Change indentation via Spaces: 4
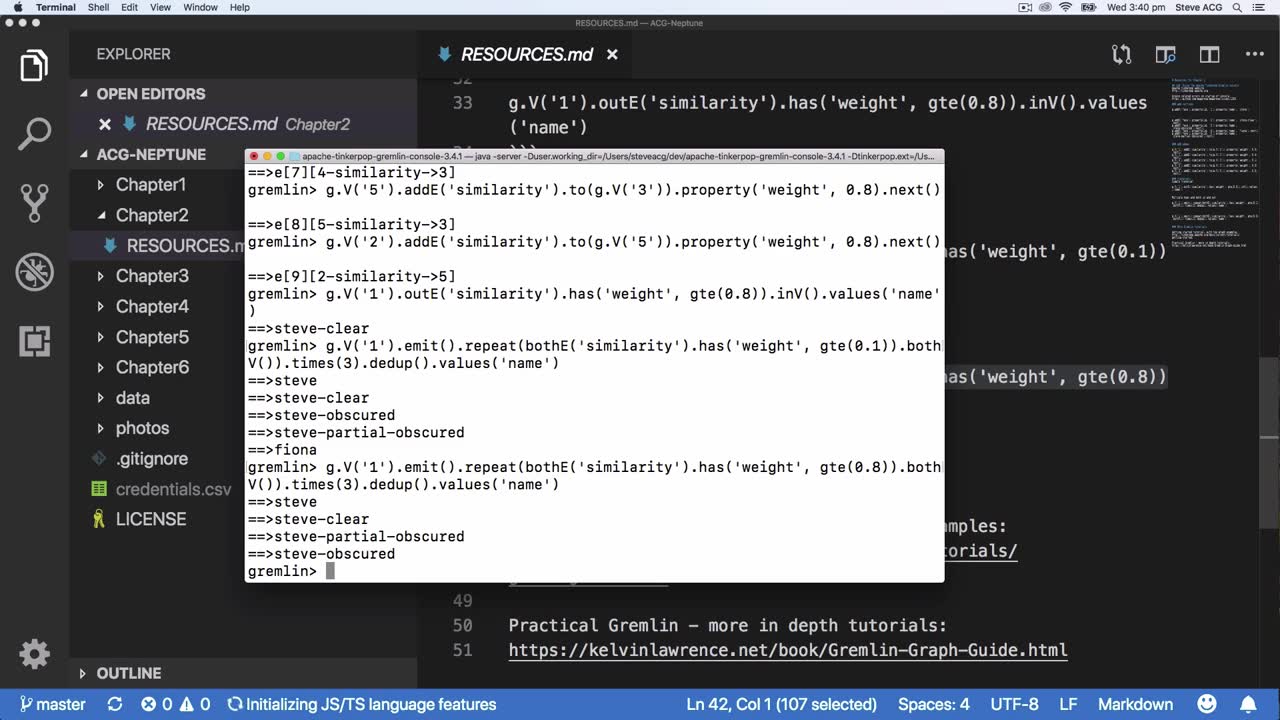Screen dimensions: 1280x720 tap(933, 704)
